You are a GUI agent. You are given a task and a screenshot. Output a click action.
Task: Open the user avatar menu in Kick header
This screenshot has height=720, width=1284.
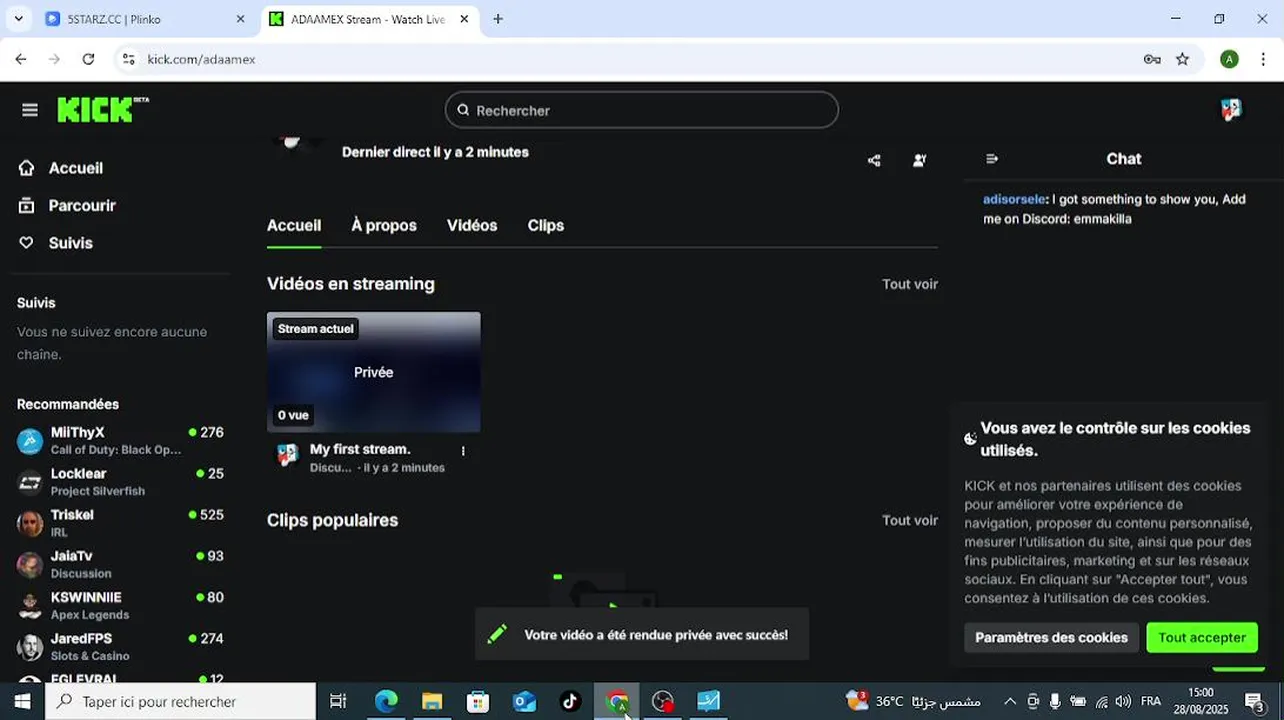point(1231,110)
